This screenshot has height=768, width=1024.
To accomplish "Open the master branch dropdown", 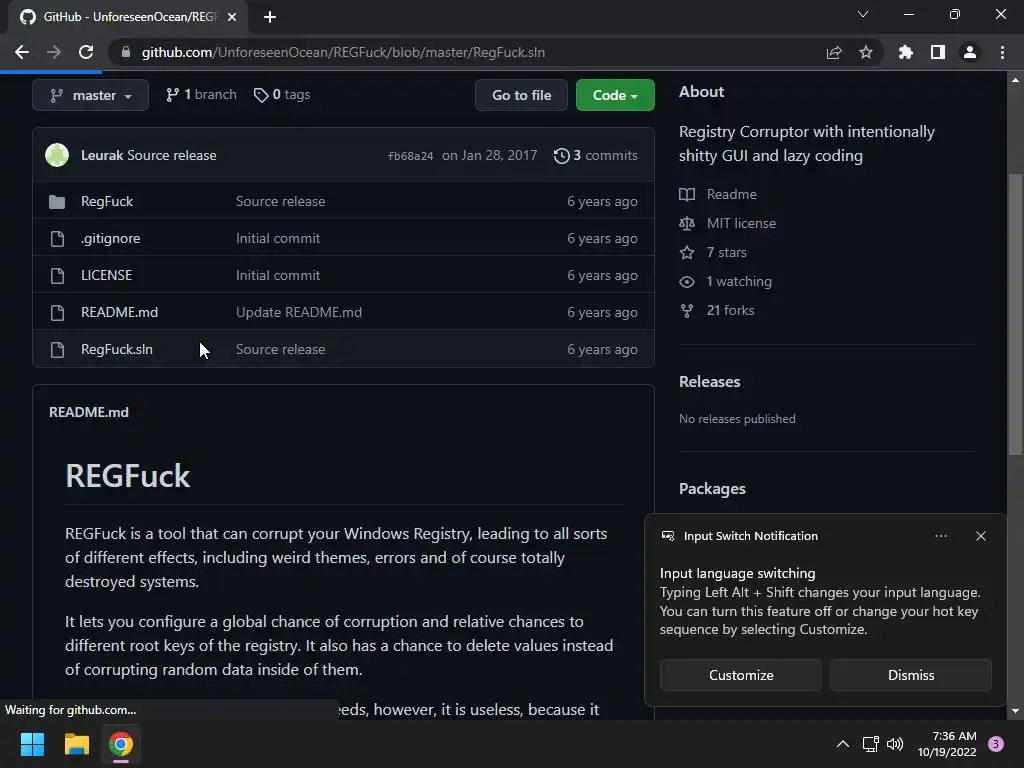I will (x=91, y=95).
